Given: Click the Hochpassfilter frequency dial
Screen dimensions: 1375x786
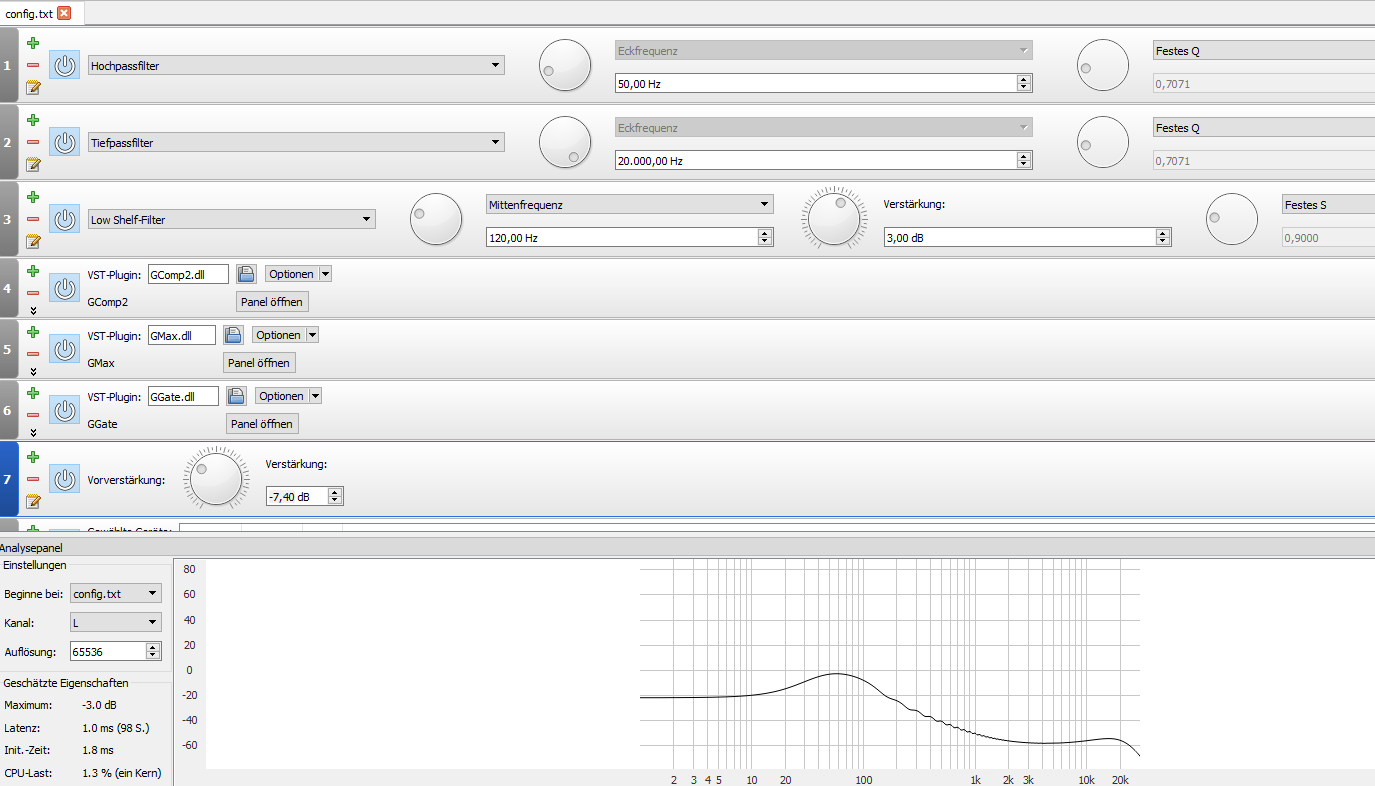Looking at the screenshot, I should click(565, 65).
